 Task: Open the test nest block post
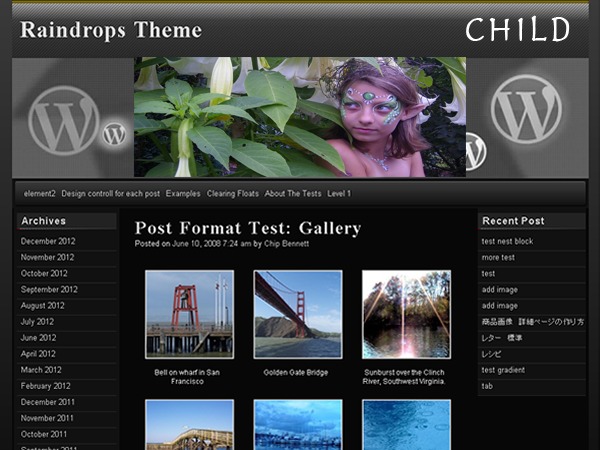point(507,241)
